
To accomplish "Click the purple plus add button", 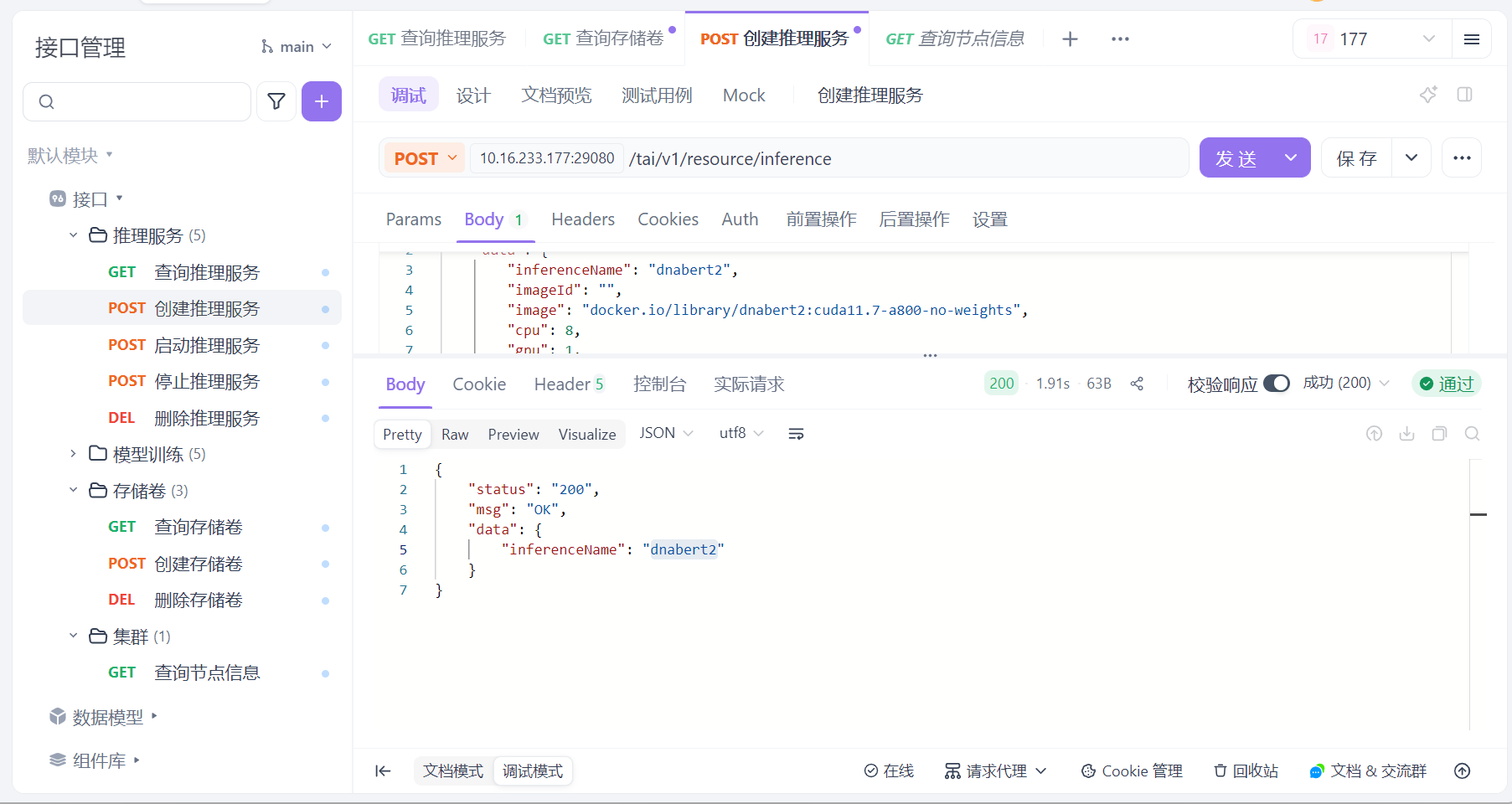I will [x=322, y=102].
